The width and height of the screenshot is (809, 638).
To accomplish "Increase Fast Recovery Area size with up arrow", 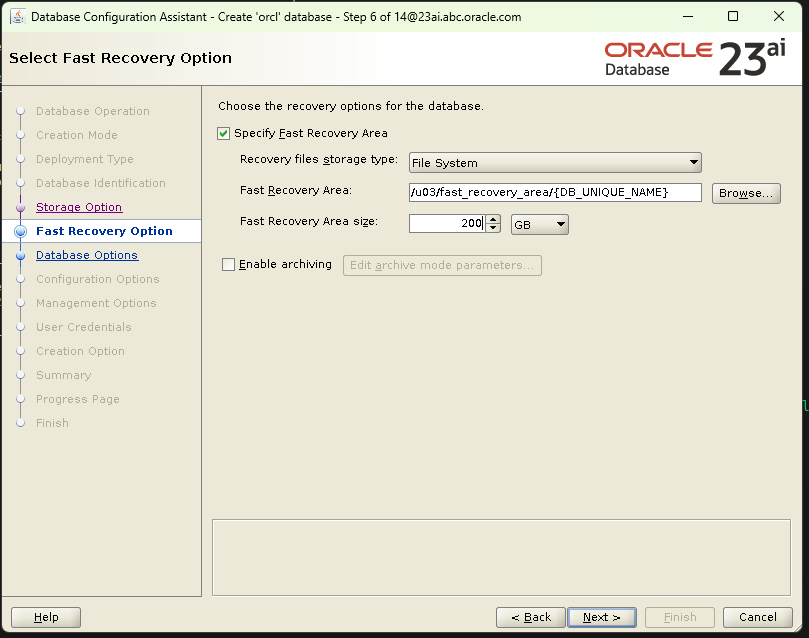I will (492, 220).
